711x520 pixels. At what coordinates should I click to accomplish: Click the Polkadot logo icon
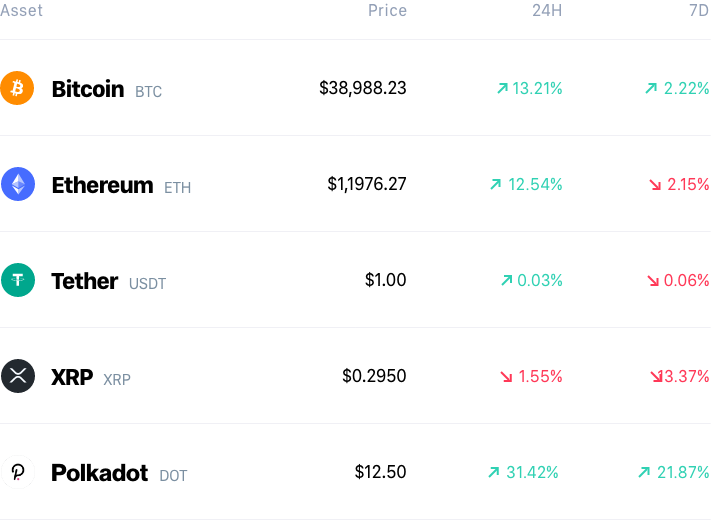click(x=18, y=472)
